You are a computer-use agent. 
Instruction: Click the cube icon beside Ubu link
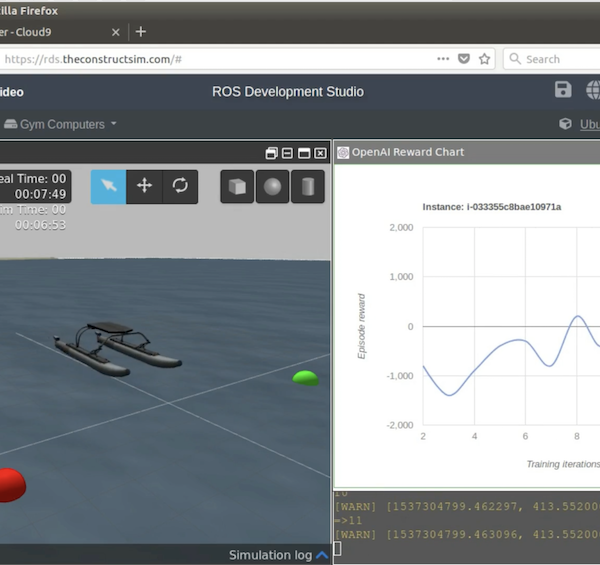pos(565,124)
